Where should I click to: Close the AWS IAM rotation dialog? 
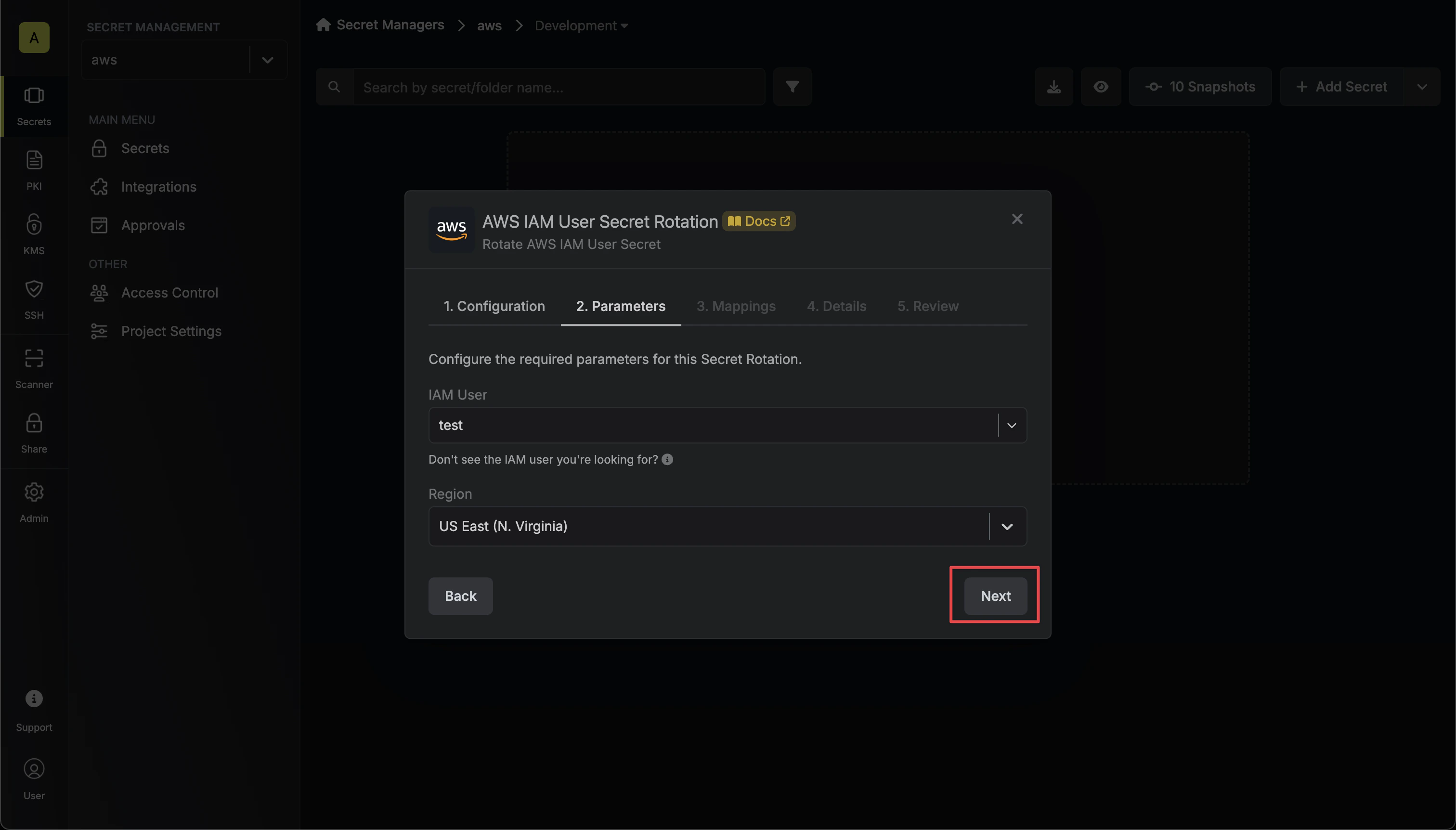click(x=1016, y=219)
